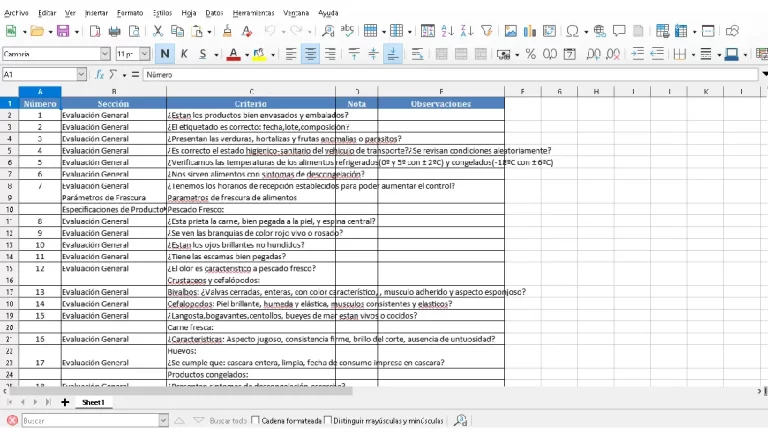Click inside the Buscar search field
This screenshot has width=768, height=435.
(91, 420)
